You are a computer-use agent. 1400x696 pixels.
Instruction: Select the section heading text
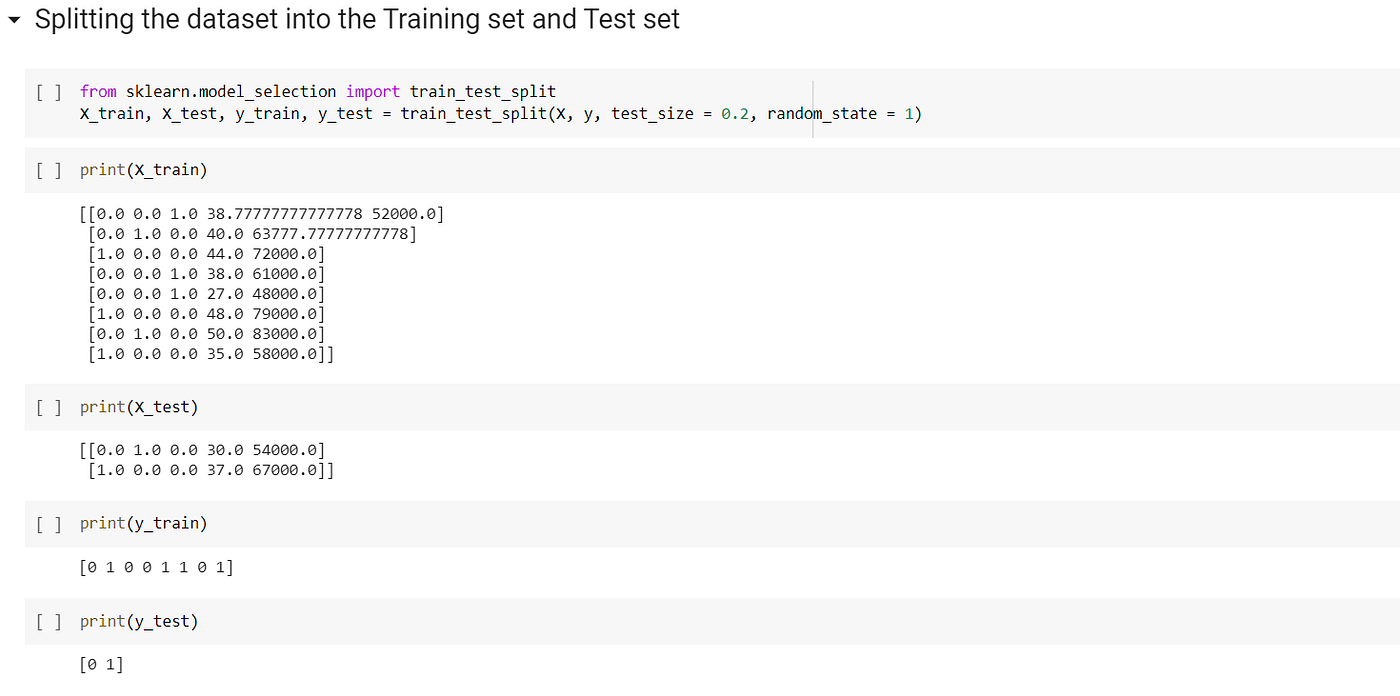click(x=357, y=20)
